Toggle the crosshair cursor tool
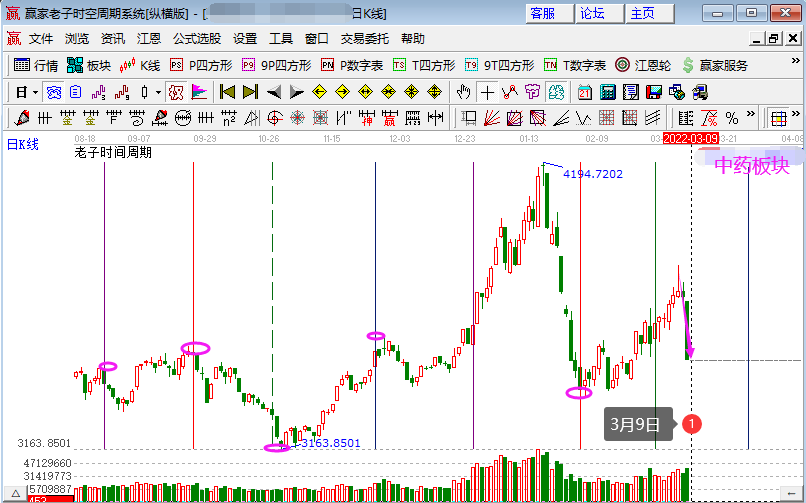The image size is (806, 503). tap(487, 92)
